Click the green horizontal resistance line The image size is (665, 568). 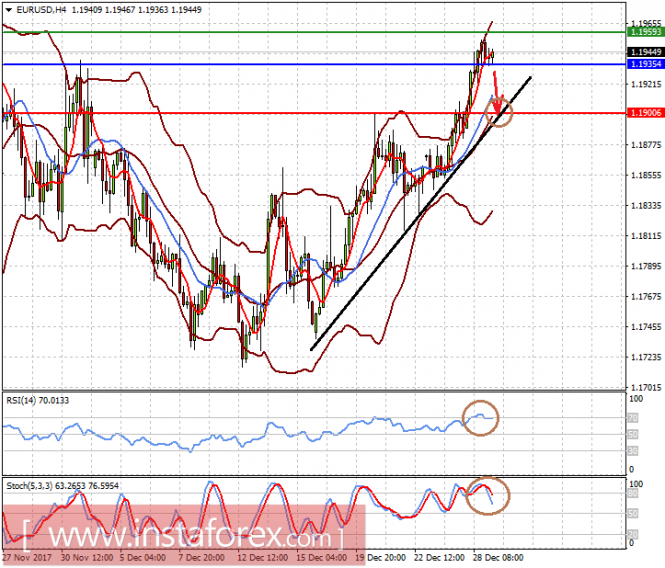[300, 32]
